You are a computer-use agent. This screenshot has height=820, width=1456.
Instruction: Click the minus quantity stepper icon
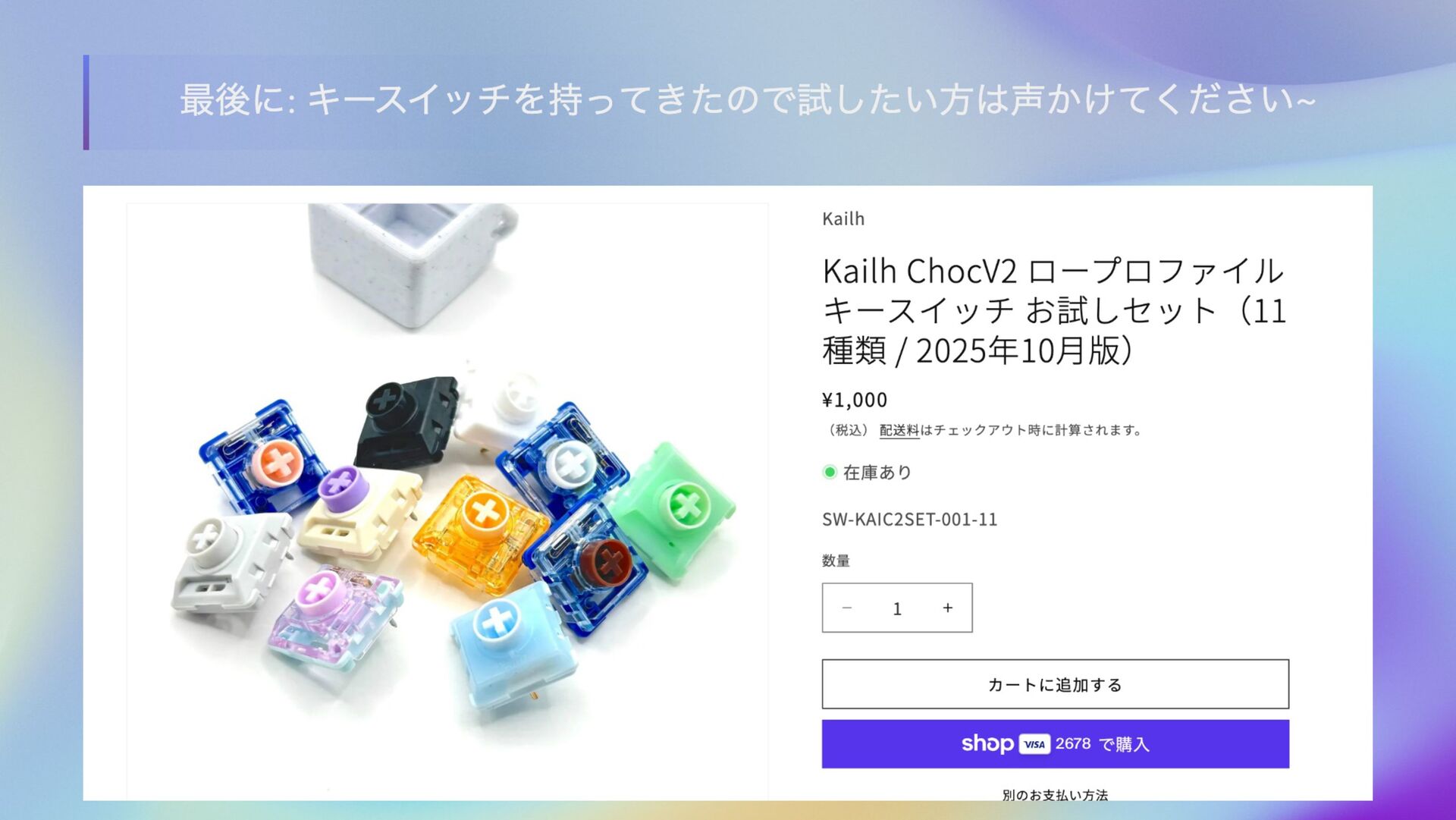[x=847, y=608]
